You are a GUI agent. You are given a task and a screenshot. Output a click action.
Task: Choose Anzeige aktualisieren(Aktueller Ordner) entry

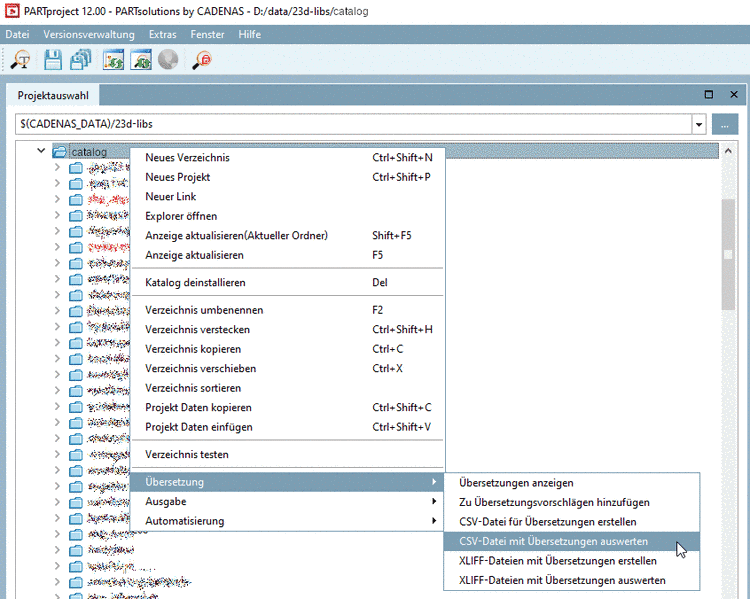pyautogui.click(x=287, y=235)
